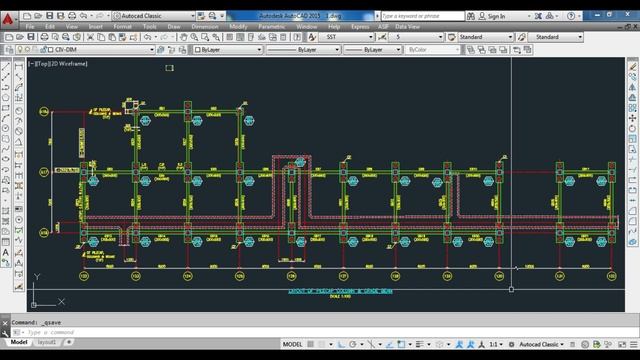Click Zoom Realtime magnifier icon
Viewport: 640px width, 360px height.
pyautogui.click(x=194, y=37)
